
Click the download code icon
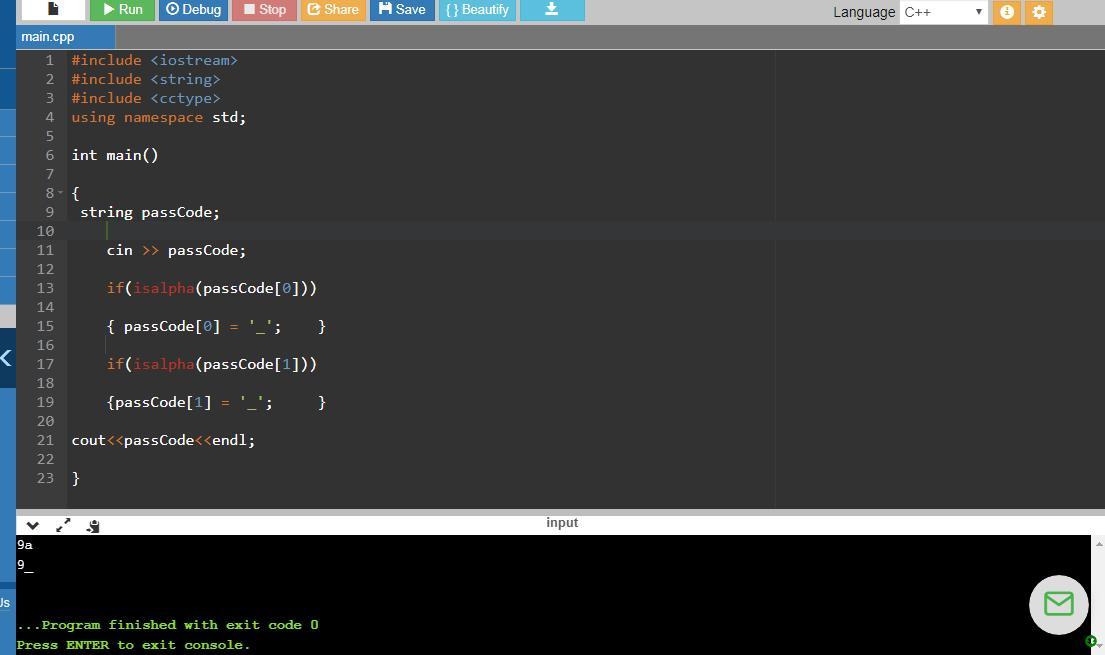(551, 10)
